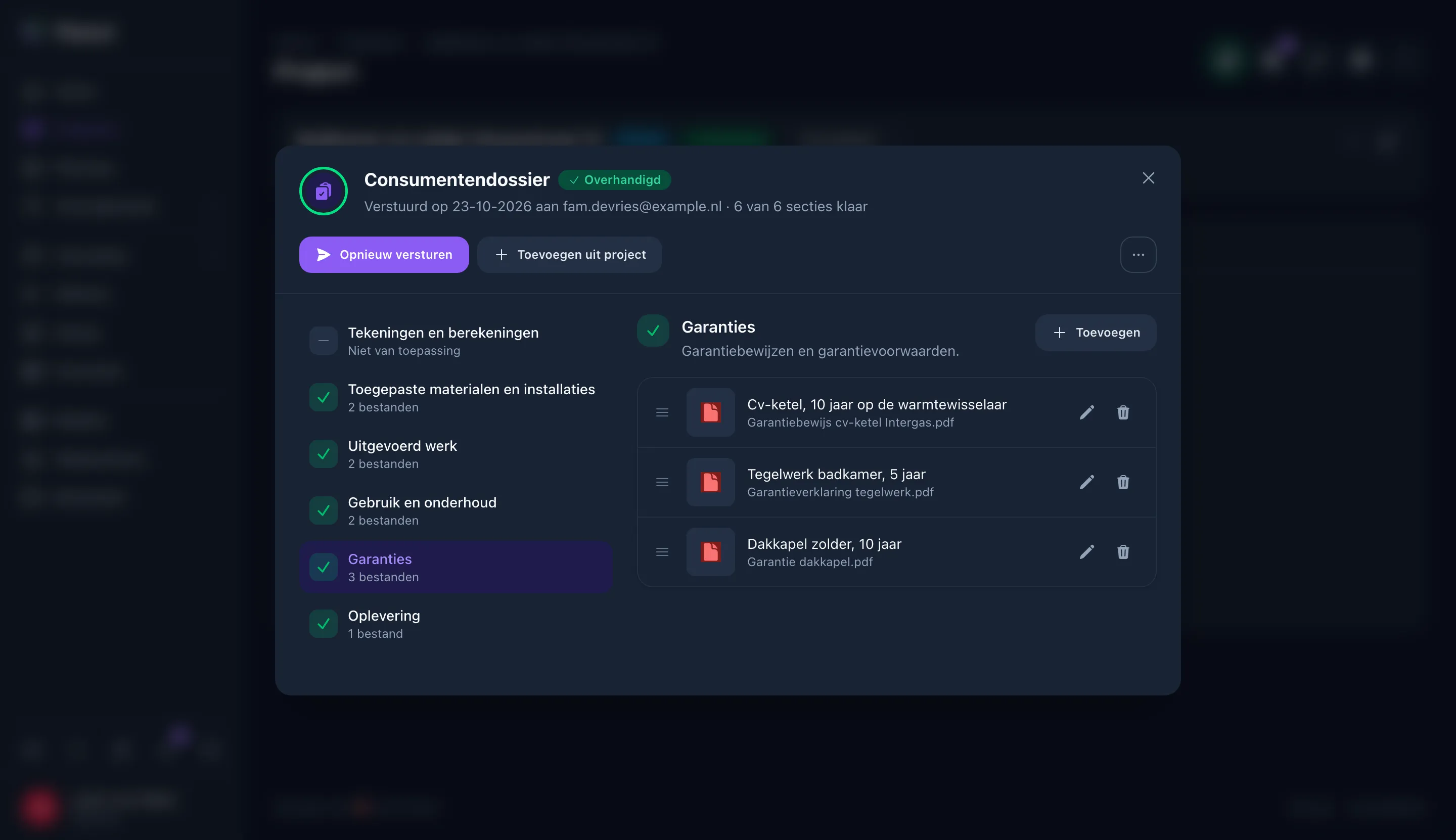This screenshot has width=1456, height=840.
Task: Open PDF icon for Garantieverklaring tegelwerk
Action: click(710, 482)
